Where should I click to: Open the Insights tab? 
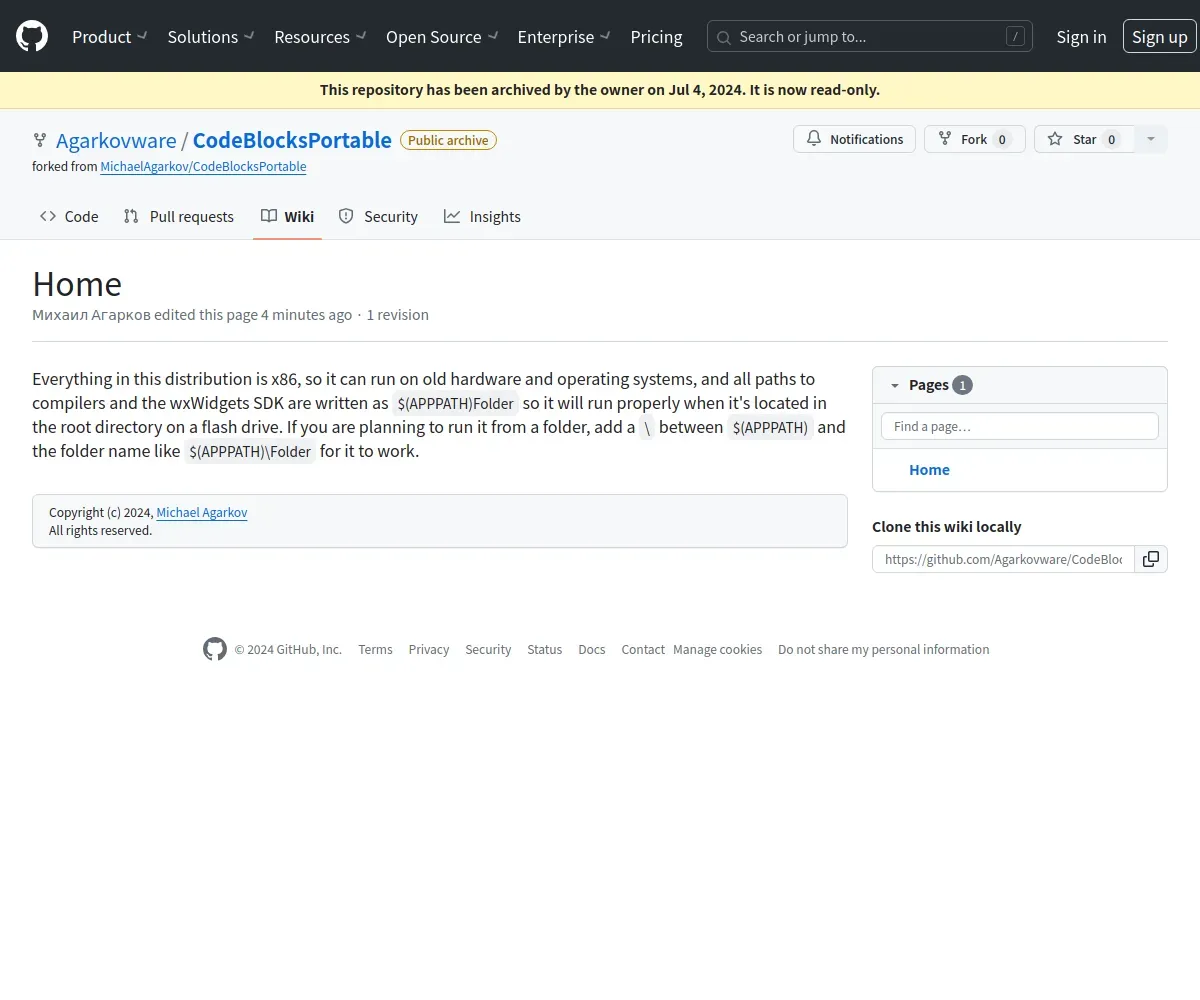click(482, 216)
